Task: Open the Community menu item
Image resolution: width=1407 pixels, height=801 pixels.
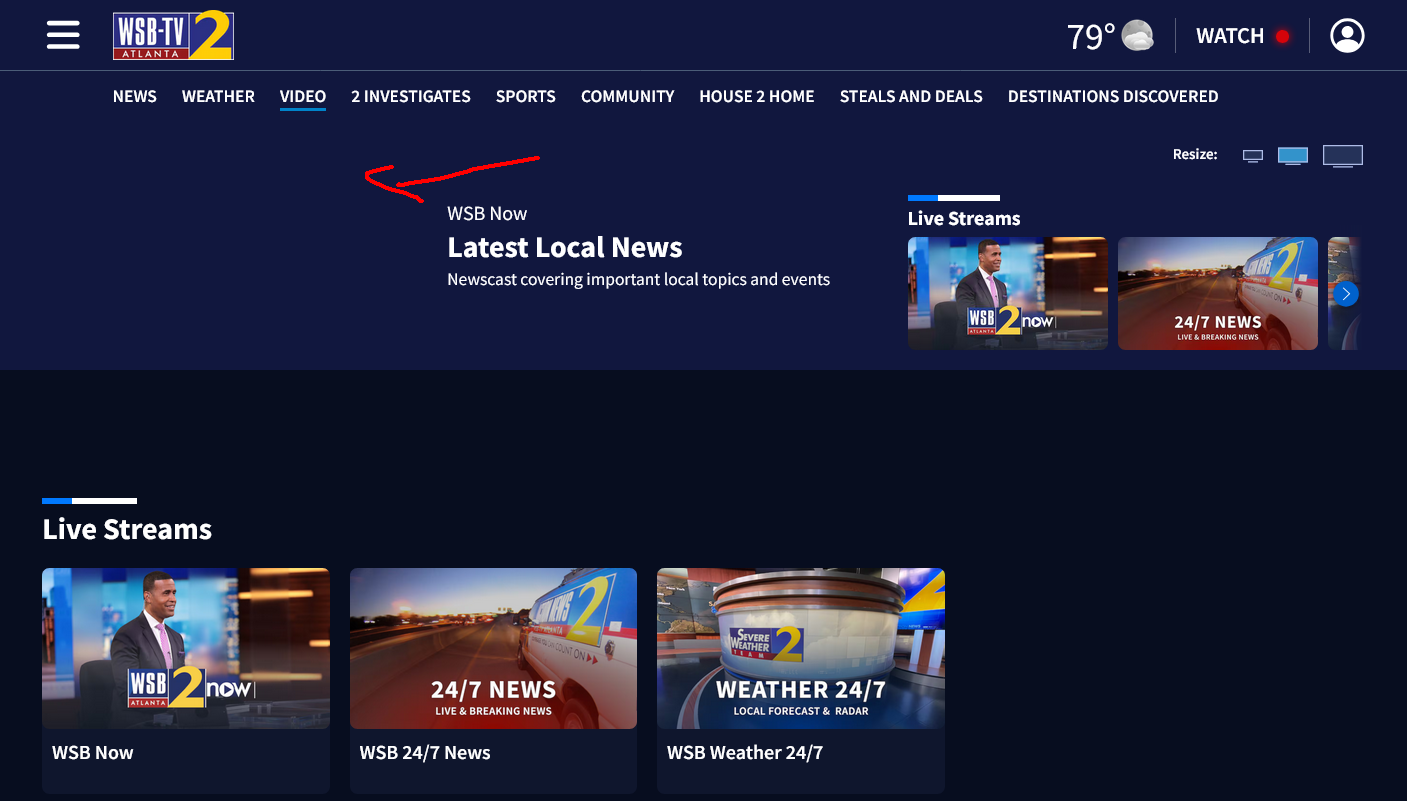Action: (628, 96)
